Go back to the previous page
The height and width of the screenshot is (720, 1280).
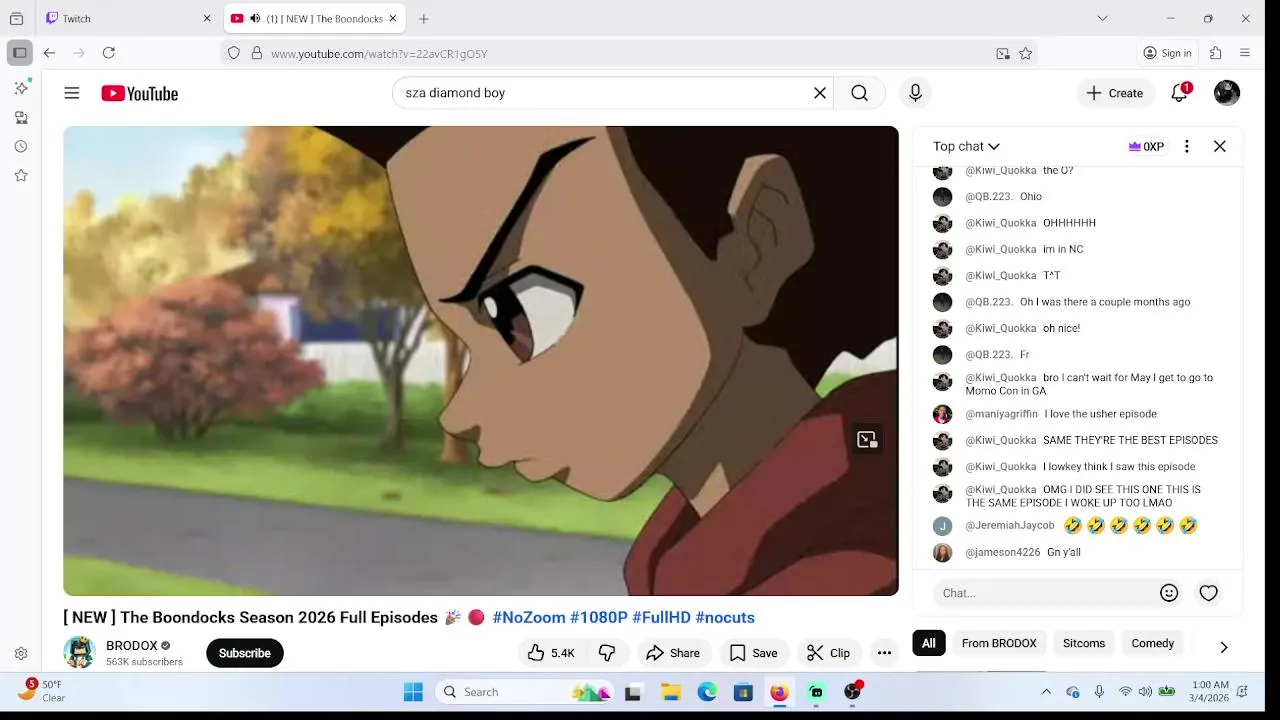pos(49,53)
